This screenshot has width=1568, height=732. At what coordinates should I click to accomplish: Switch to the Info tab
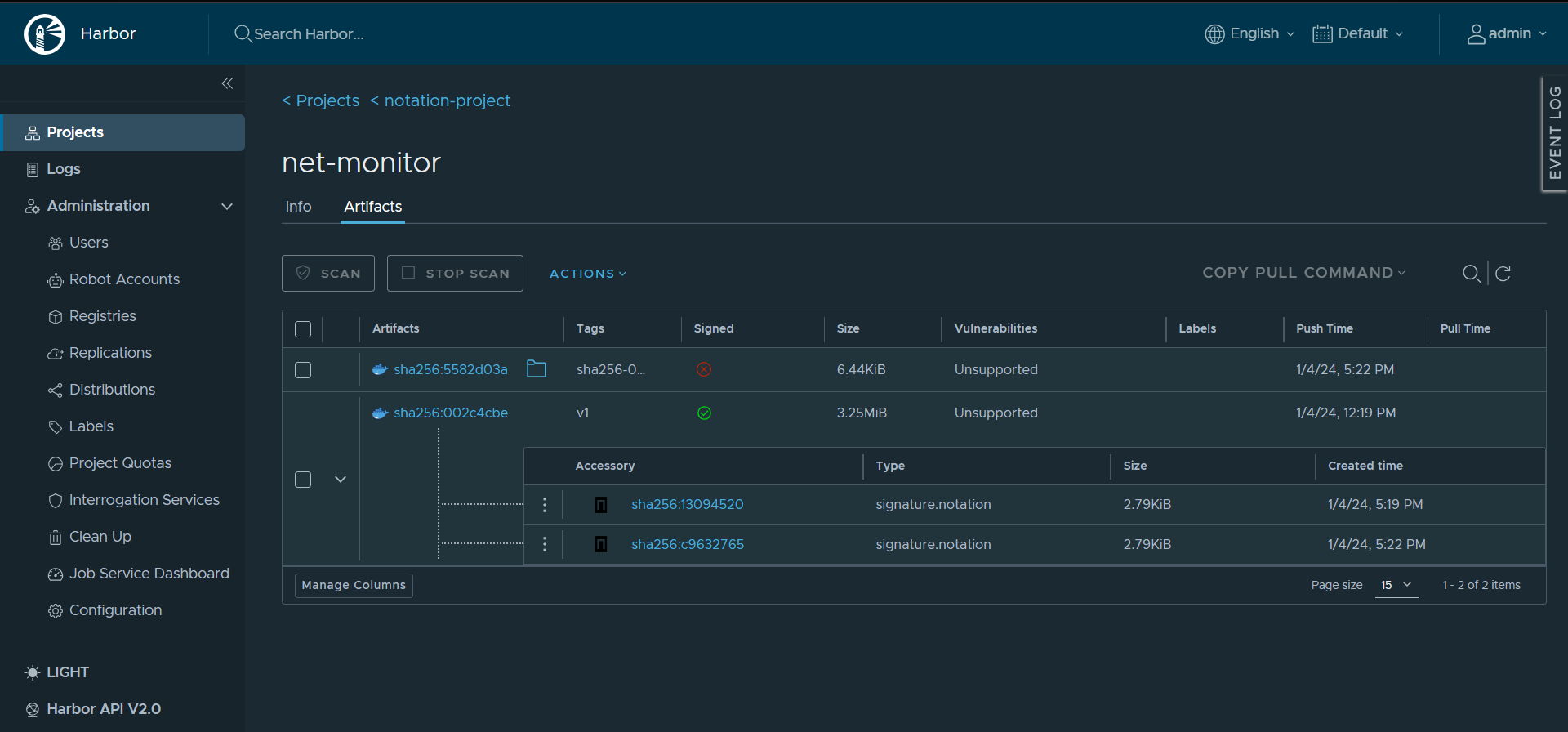click(x=298, y=207)
